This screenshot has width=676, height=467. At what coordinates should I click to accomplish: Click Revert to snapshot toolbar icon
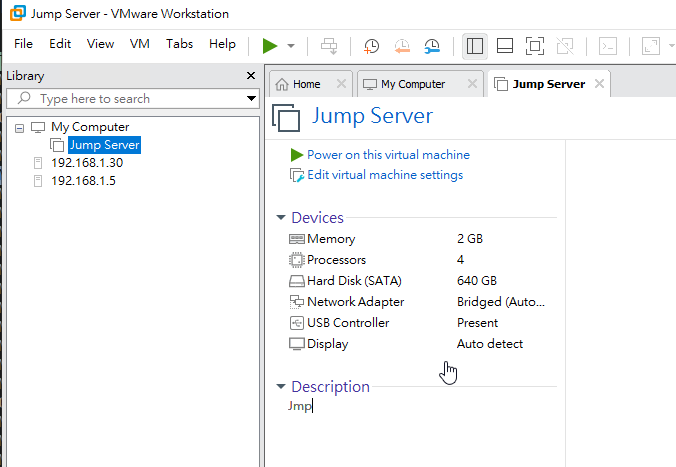[402, 46]
